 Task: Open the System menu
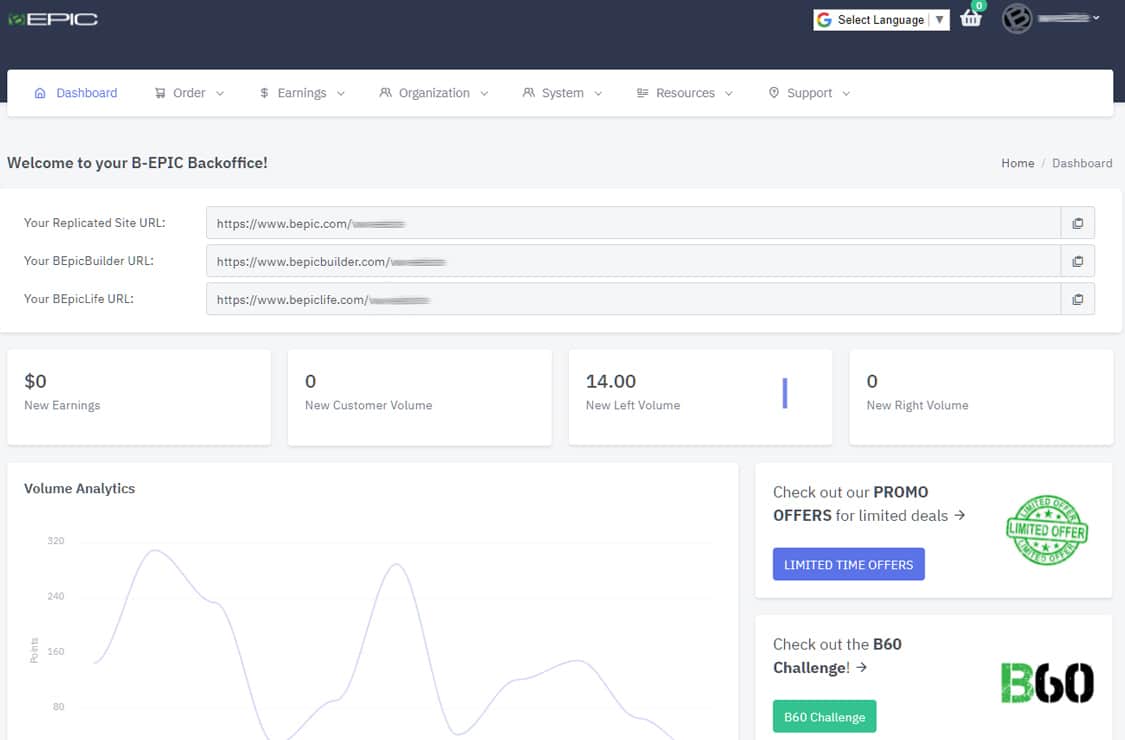coord(562,93)
